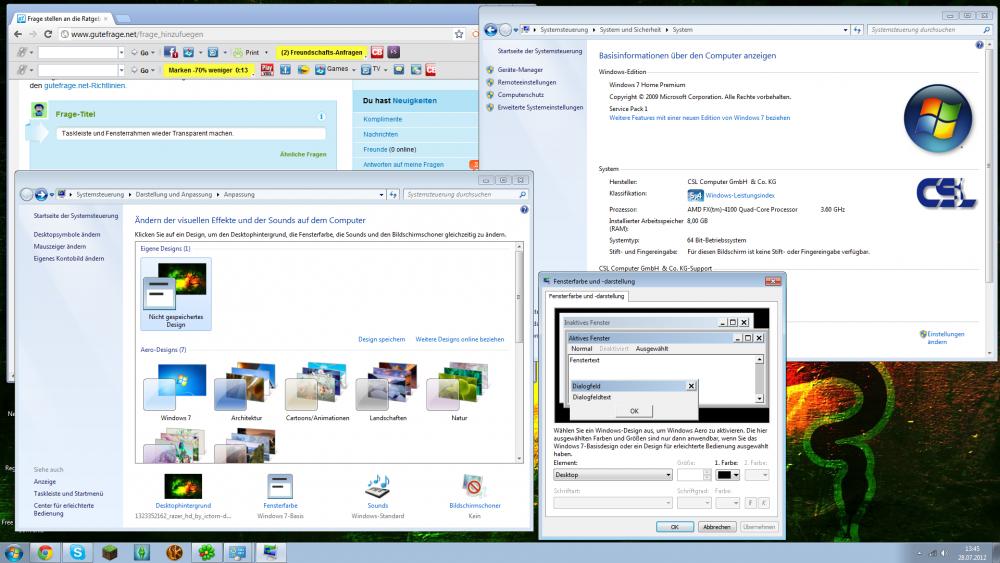The height and width of the screenshot is (563, 1000).
Task: Click Freundschafts-Anfragen yellow toolbar button
Action: click(321, 52)
